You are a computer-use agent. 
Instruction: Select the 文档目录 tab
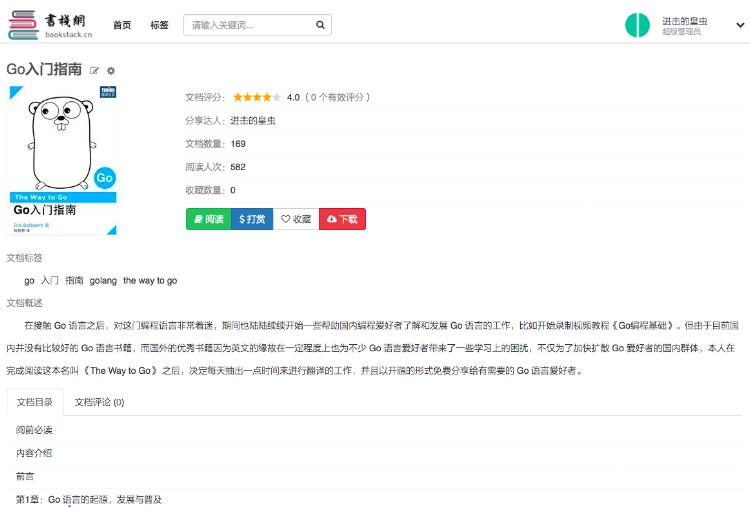pyautogui.click(x=35, y=402)
